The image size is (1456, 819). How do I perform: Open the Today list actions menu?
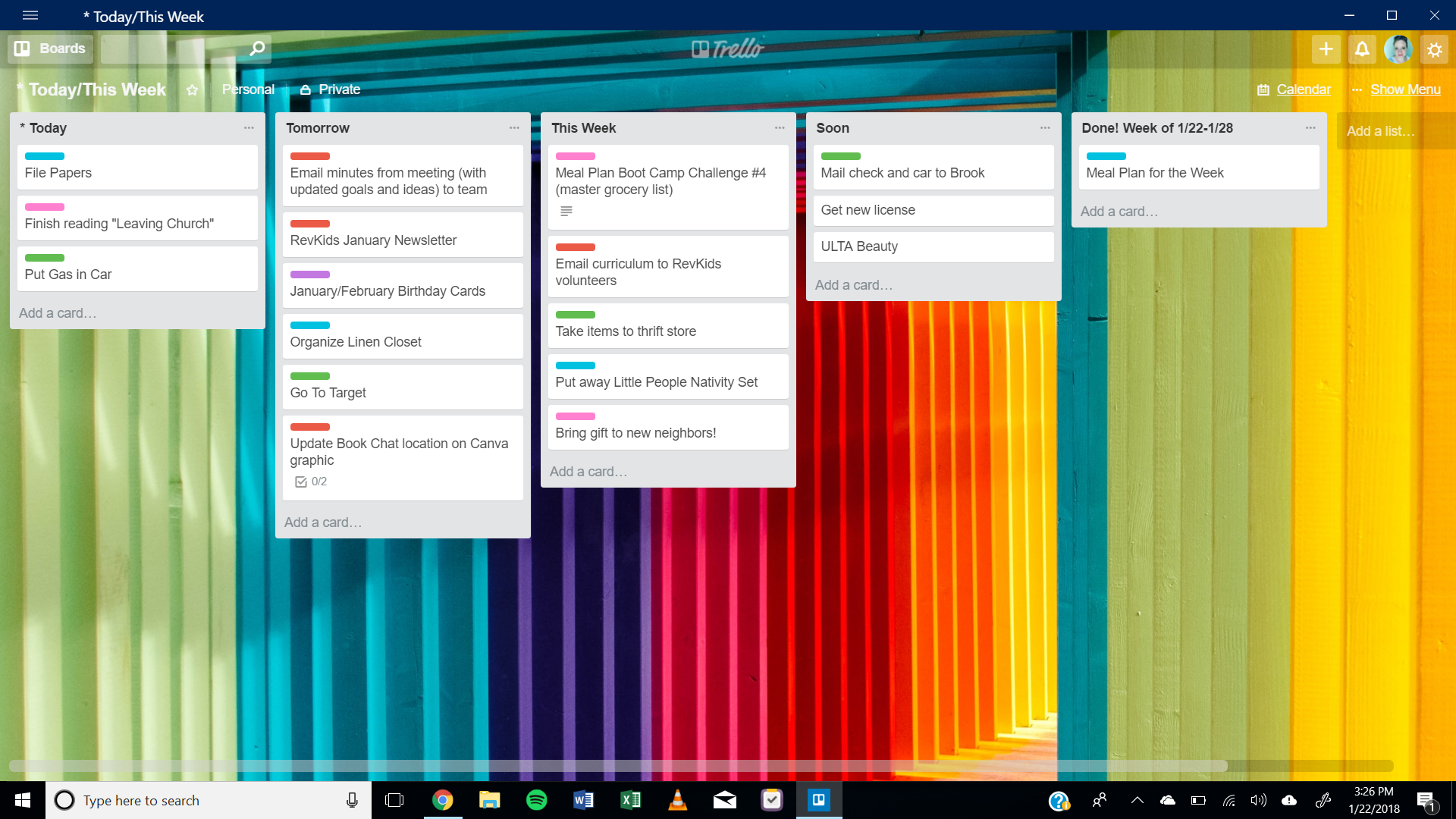click(x=249, y=127)
